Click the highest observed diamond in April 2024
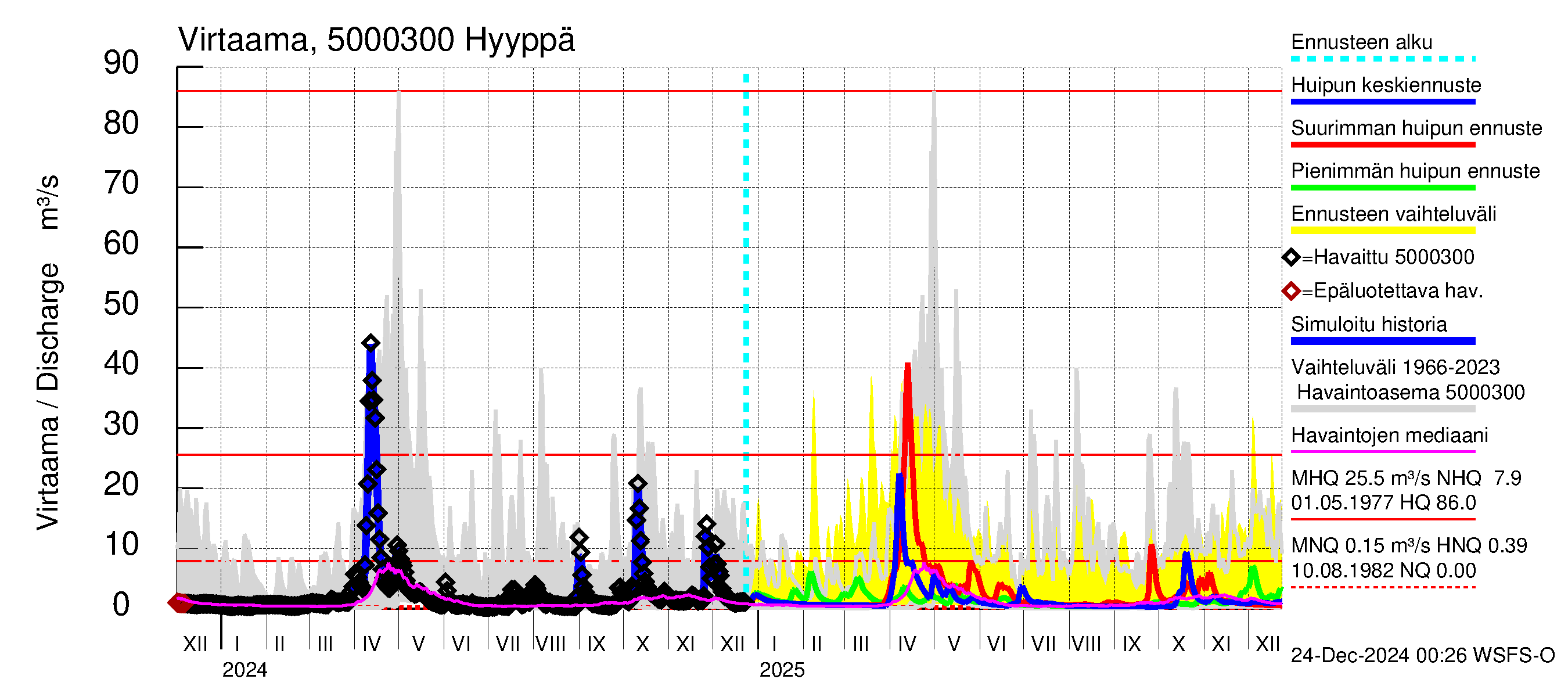The width and height of the screenshot is (1568, 697). pos(370,343)
